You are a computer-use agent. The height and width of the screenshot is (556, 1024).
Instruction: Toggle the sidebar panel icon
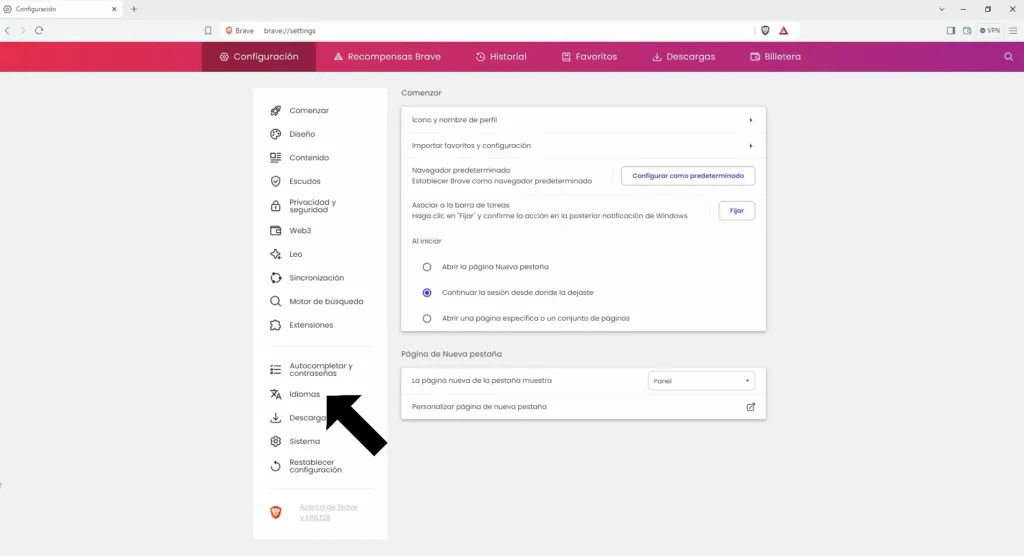[x=951, y=31]
